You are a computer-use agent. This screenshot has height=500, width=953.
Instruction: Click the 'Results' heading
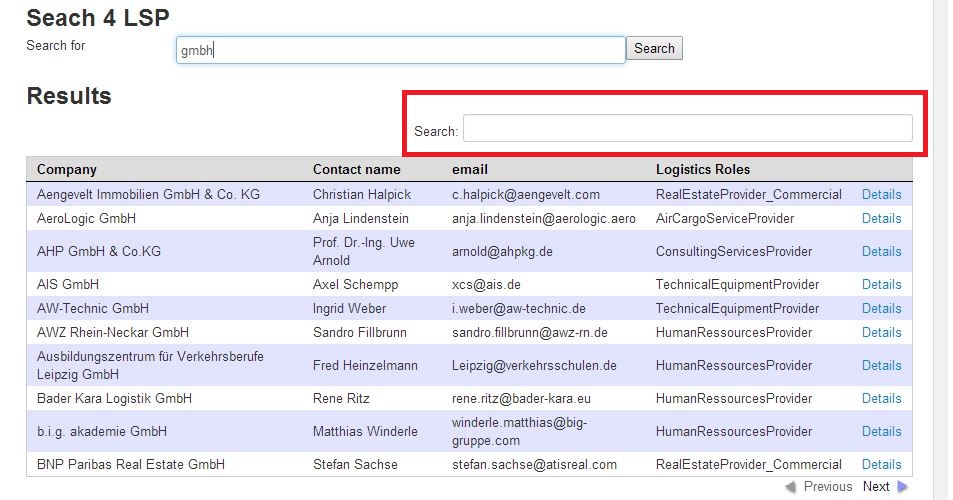[69, 96]
